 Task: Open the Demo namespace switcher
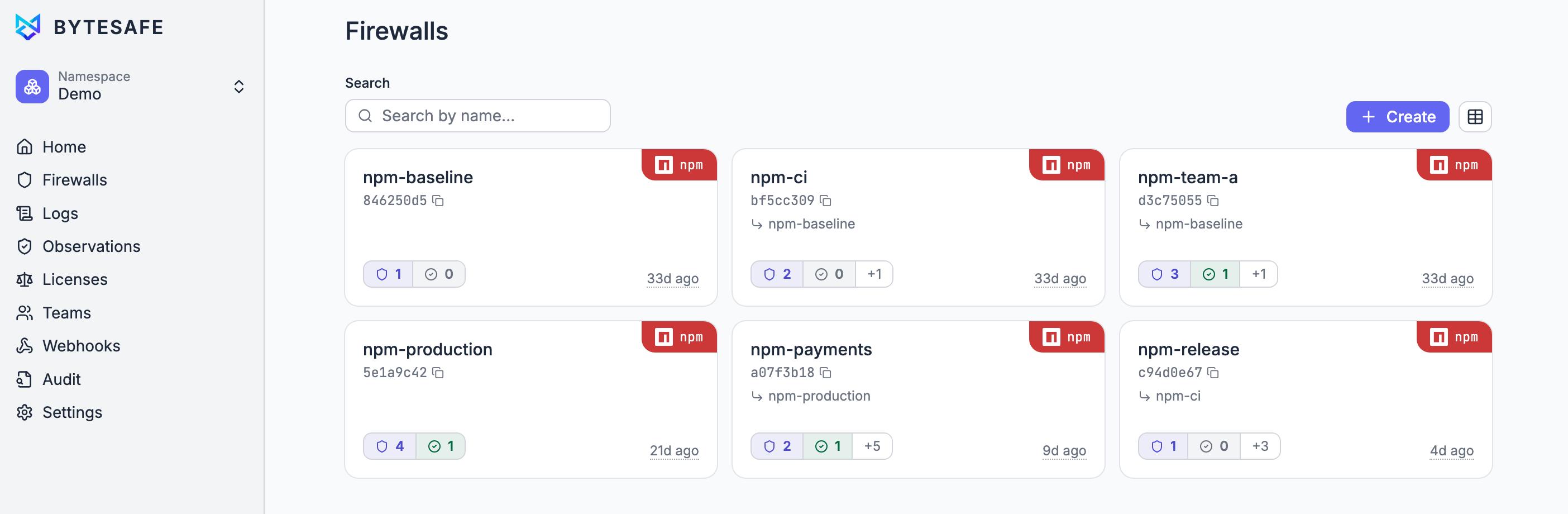[x=131, y=86]
